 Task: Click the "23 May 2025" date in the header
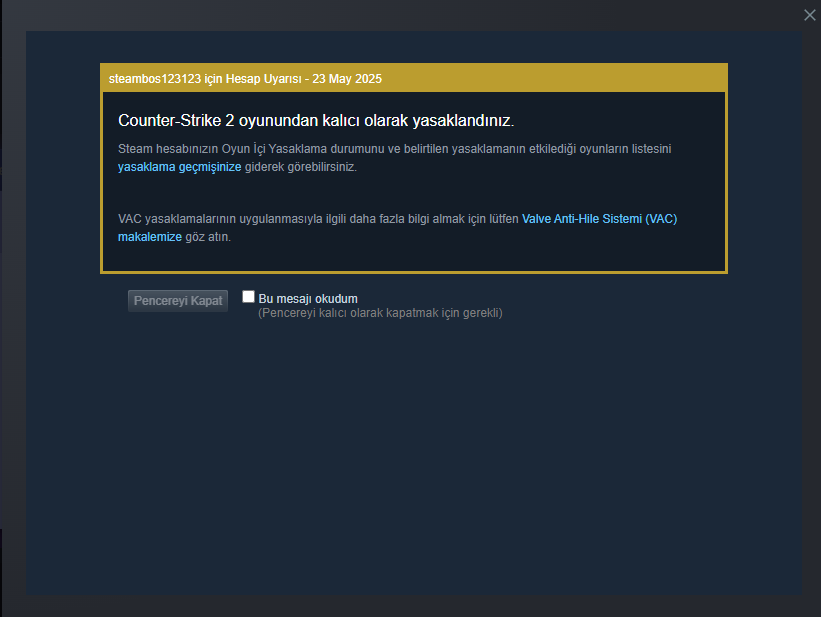click(347, 79)
